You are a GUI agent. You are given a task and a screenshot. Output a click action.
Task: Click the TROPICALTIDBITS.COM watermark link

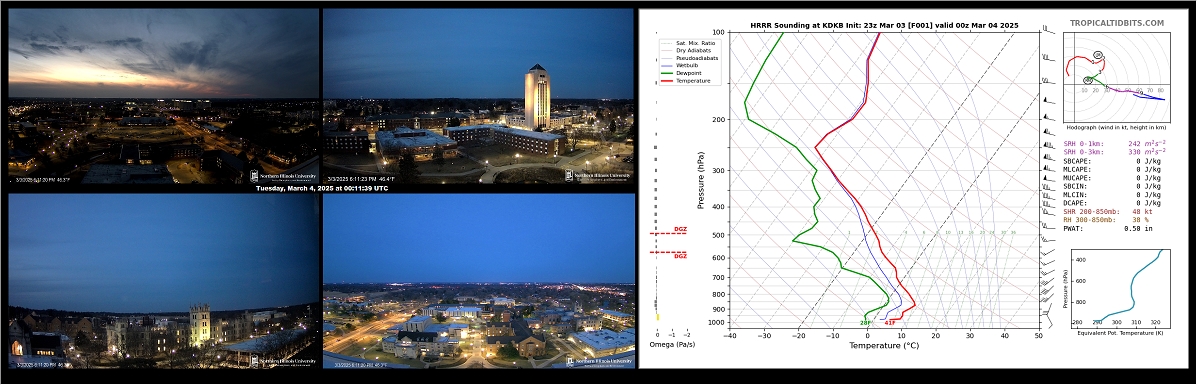pyautogui.click(x=1117, y=24)
